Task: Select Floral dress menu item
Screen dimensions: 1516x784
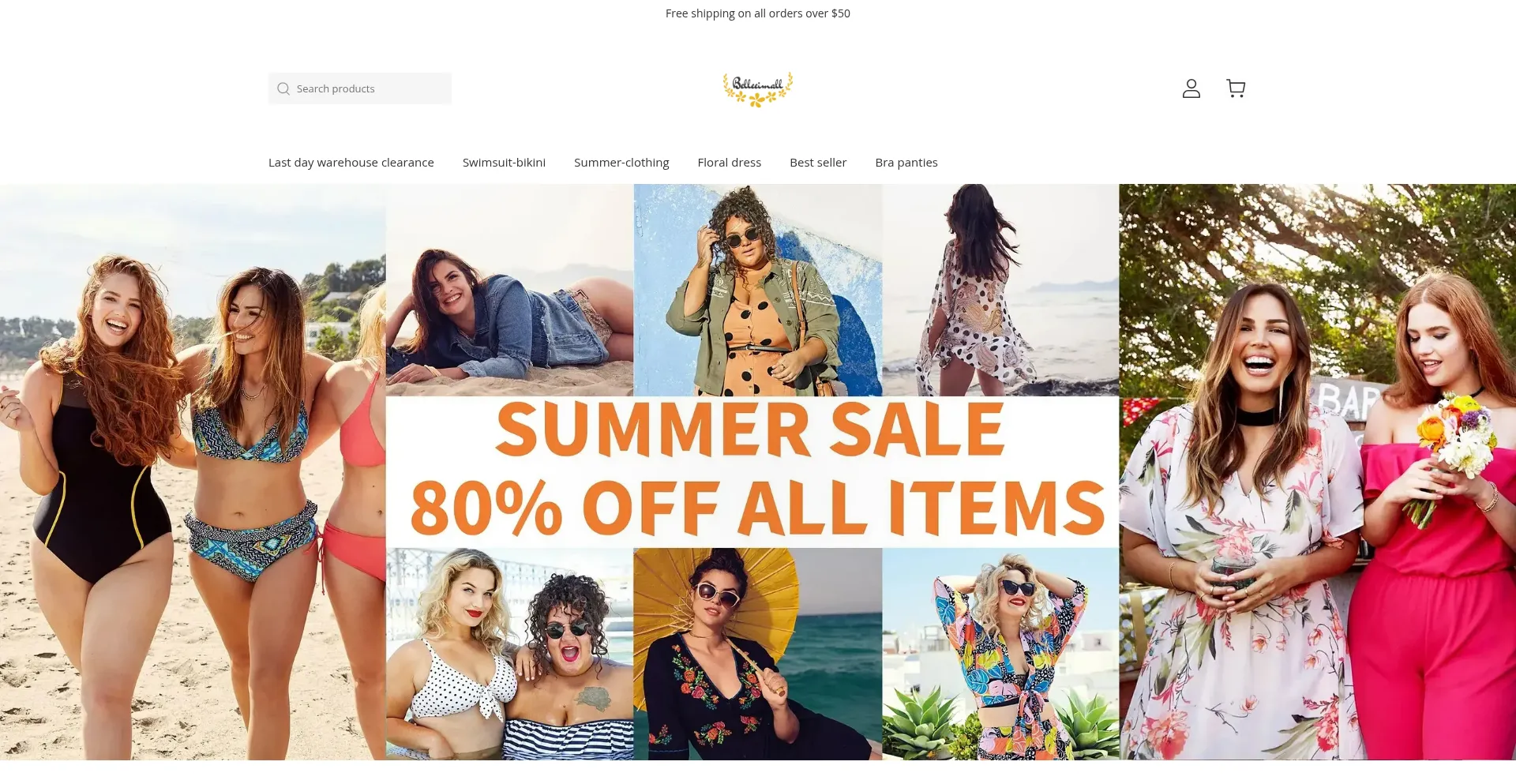Action: click(730, 163)
